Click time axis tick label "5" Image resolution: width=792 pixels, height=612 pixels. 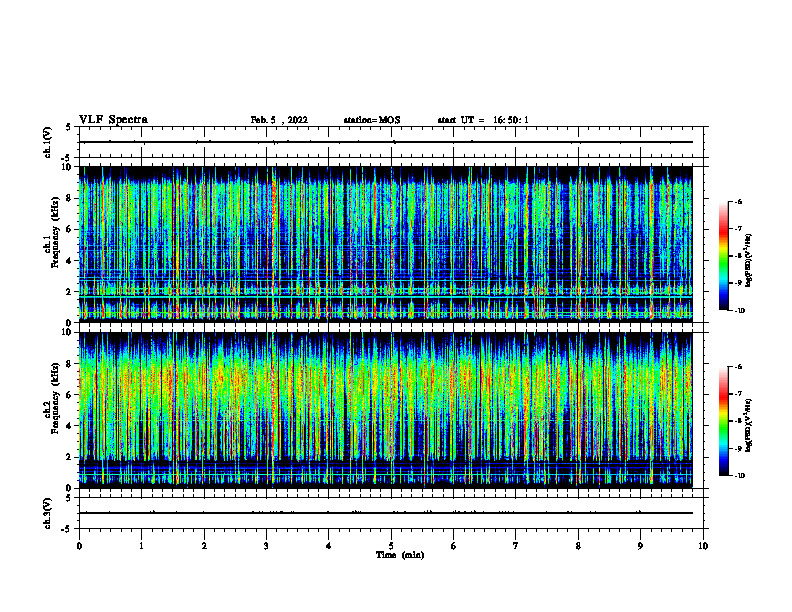391,546
